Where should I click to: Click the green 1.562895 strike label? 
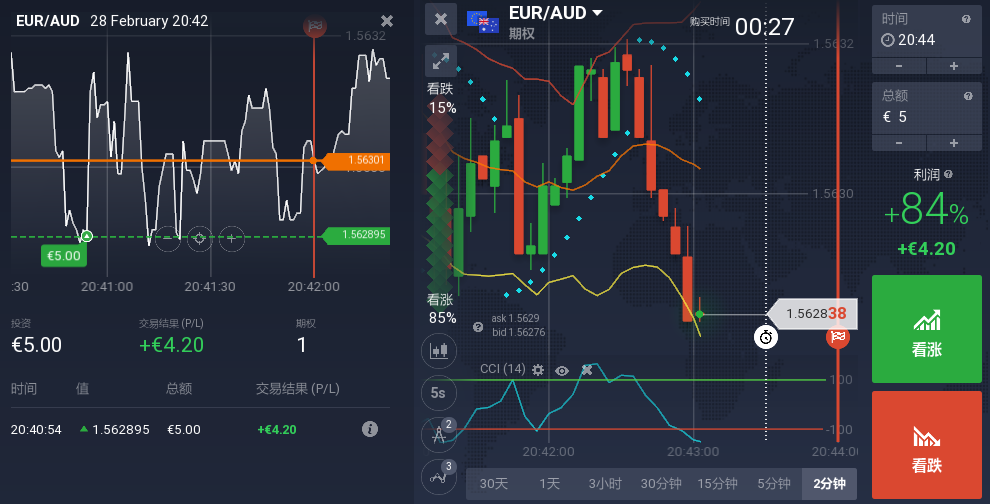point(356,235)
